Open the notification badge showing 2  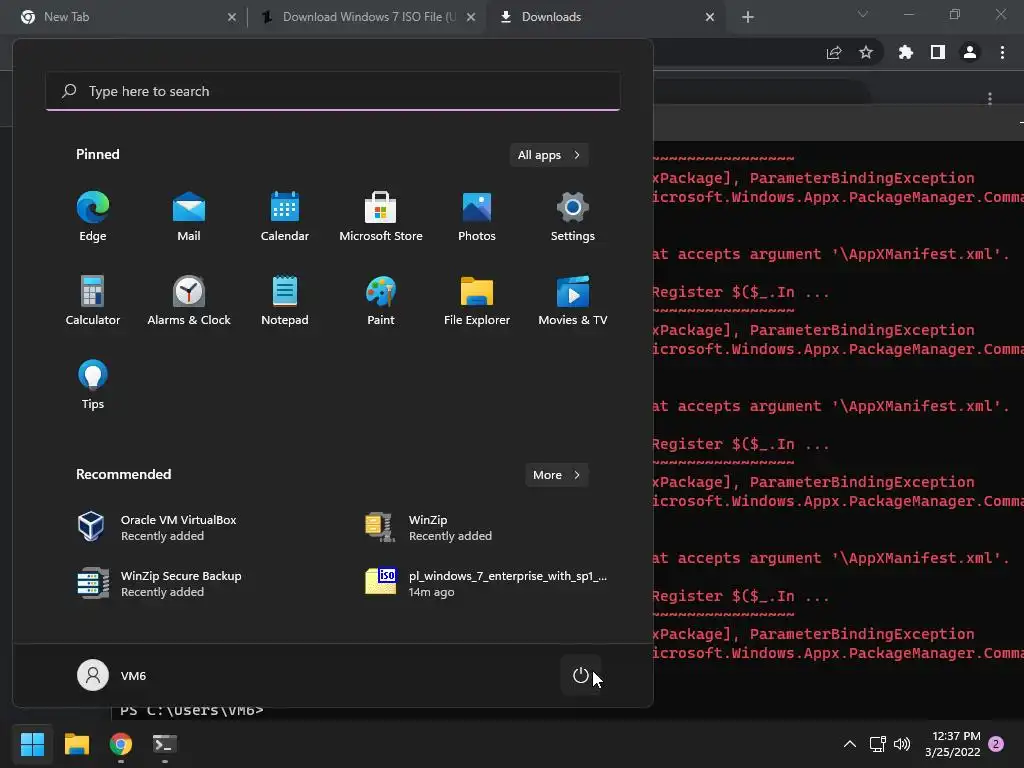pos(997,744)
